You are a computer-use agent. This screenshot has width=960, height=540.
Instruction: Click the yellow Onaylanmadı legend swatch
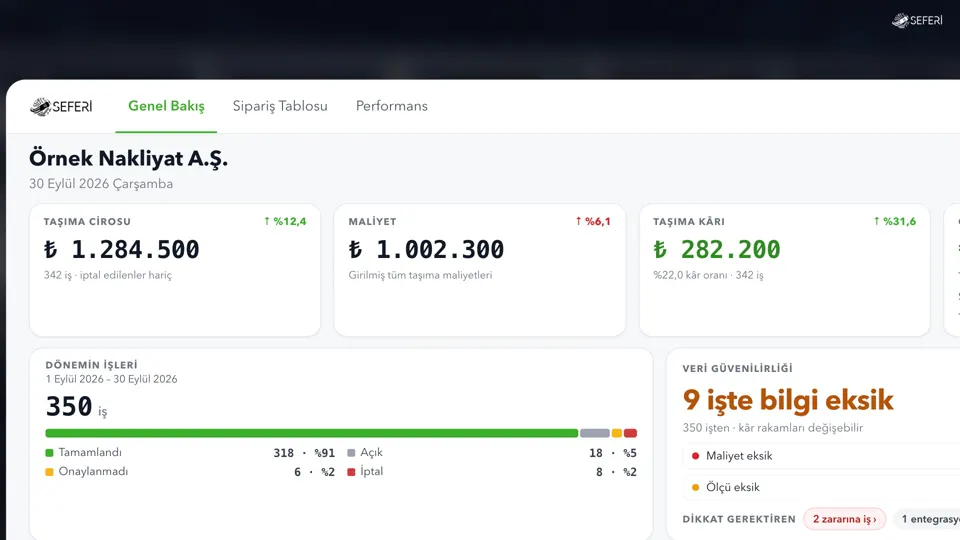(50, 472)
